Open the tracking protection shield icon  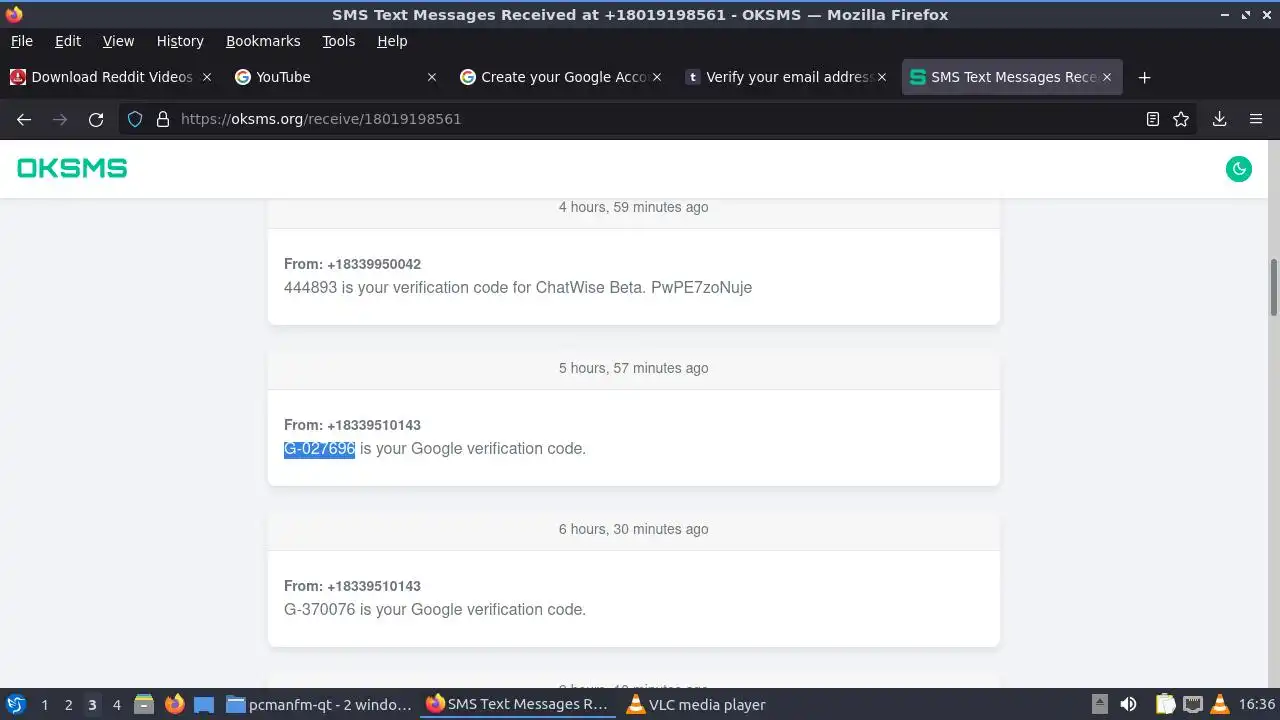136,119
